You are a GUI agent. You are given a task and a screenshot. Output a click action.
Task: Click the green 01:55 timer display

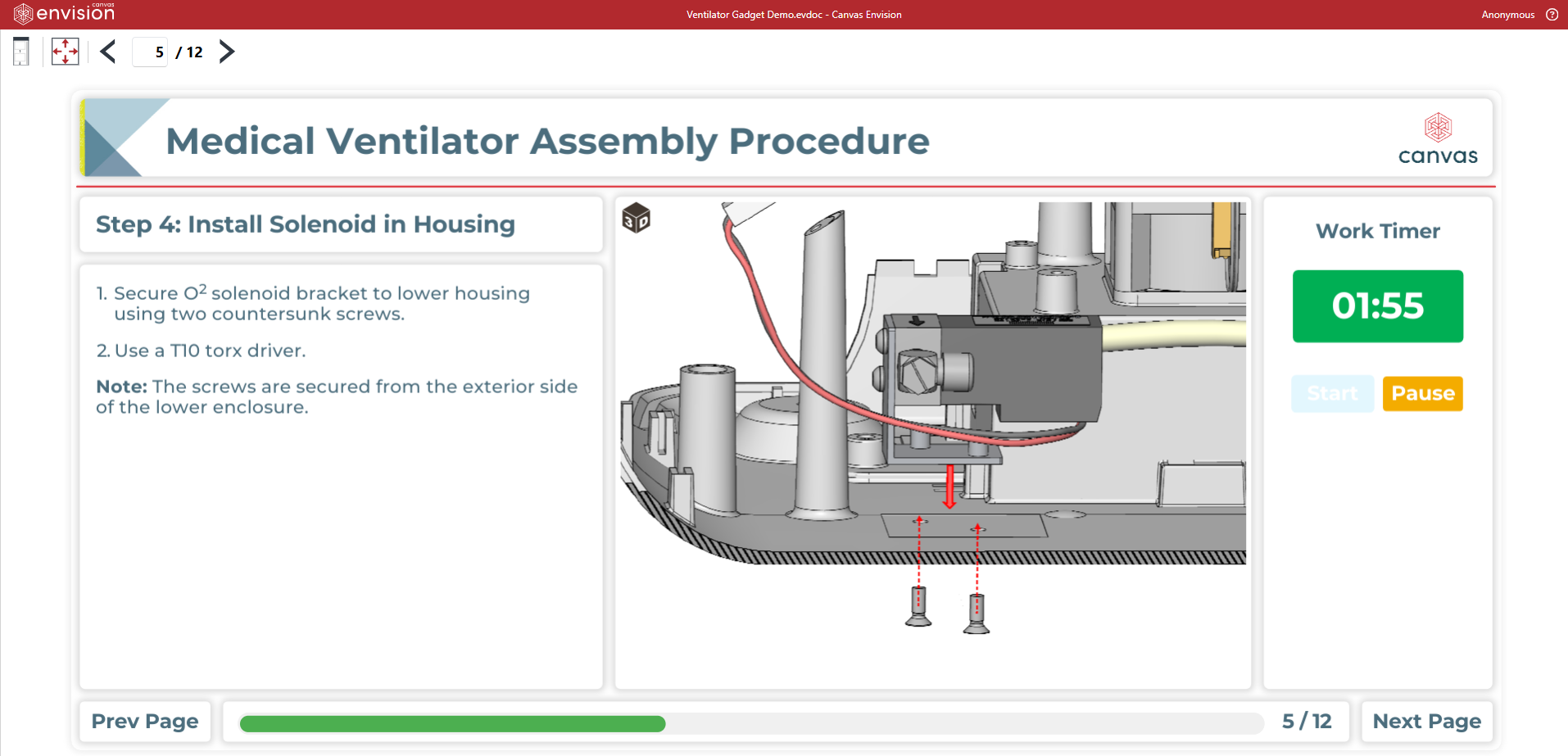[1377, 306]
